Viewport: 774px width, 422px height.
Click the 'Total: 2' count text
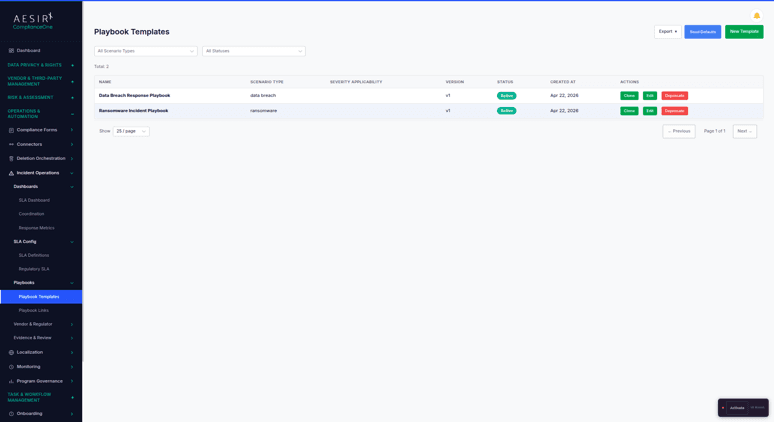pyautogui.click(x=101, y=67)
